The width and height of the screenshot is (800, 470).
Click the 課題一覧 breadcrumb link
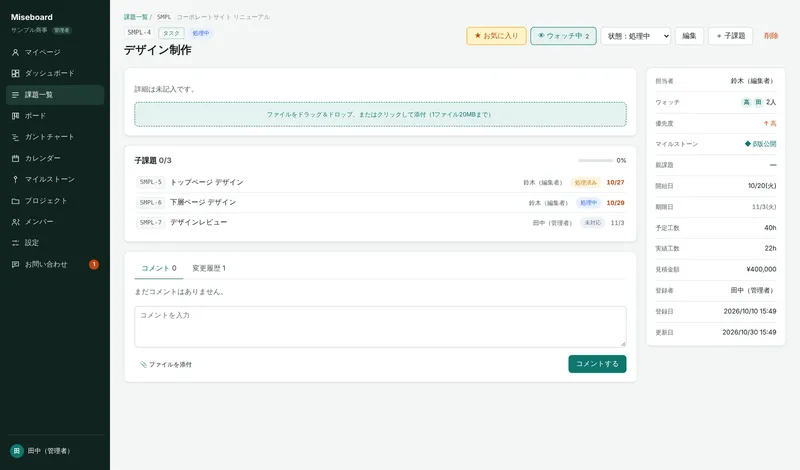[x=135, y=17]
